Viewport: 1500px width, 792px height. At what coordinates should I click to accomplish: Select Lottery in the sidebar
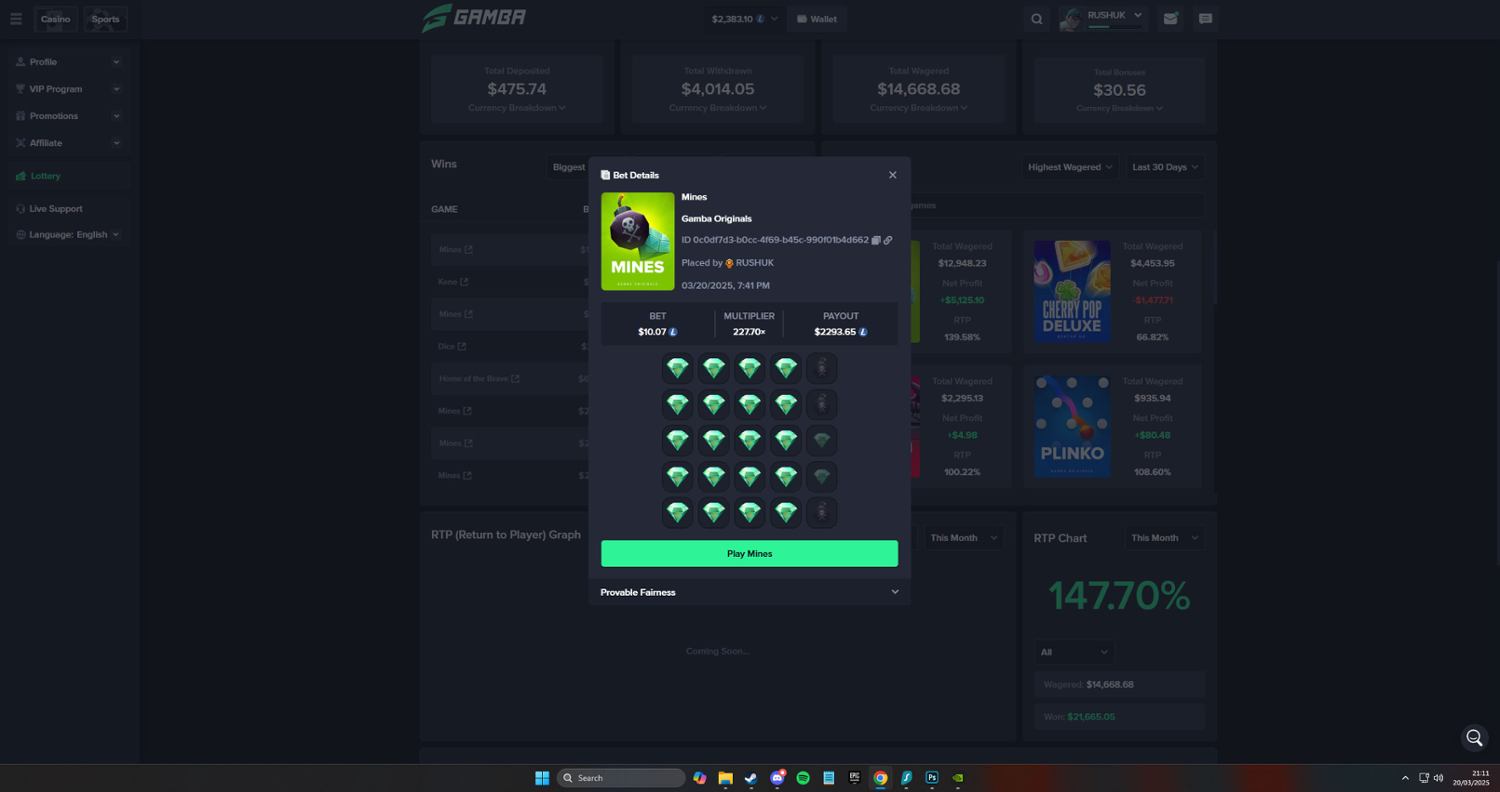(45, 176)
